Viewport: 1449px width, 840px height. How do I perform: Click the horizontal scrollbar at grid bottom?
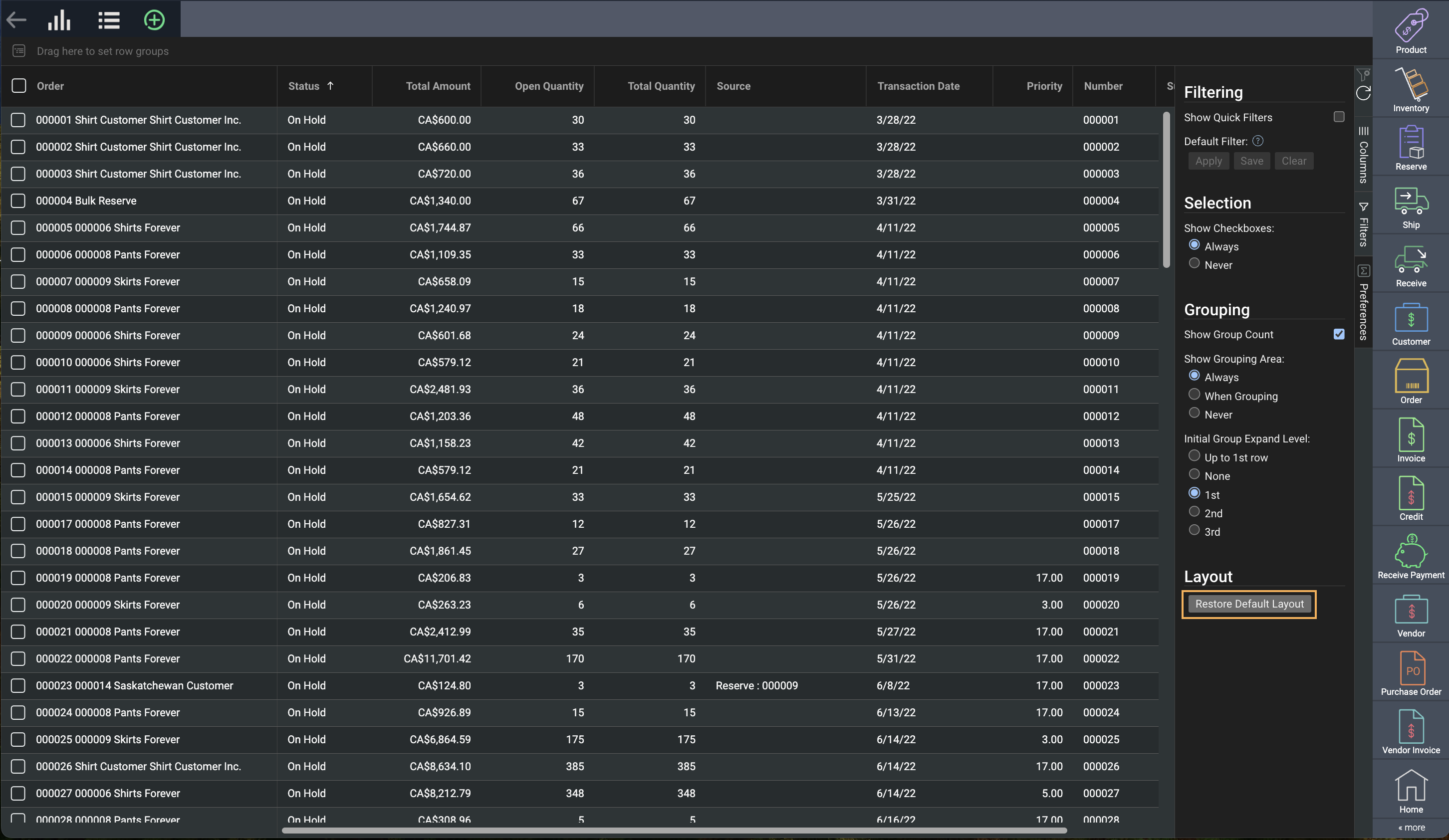[674, 830]
